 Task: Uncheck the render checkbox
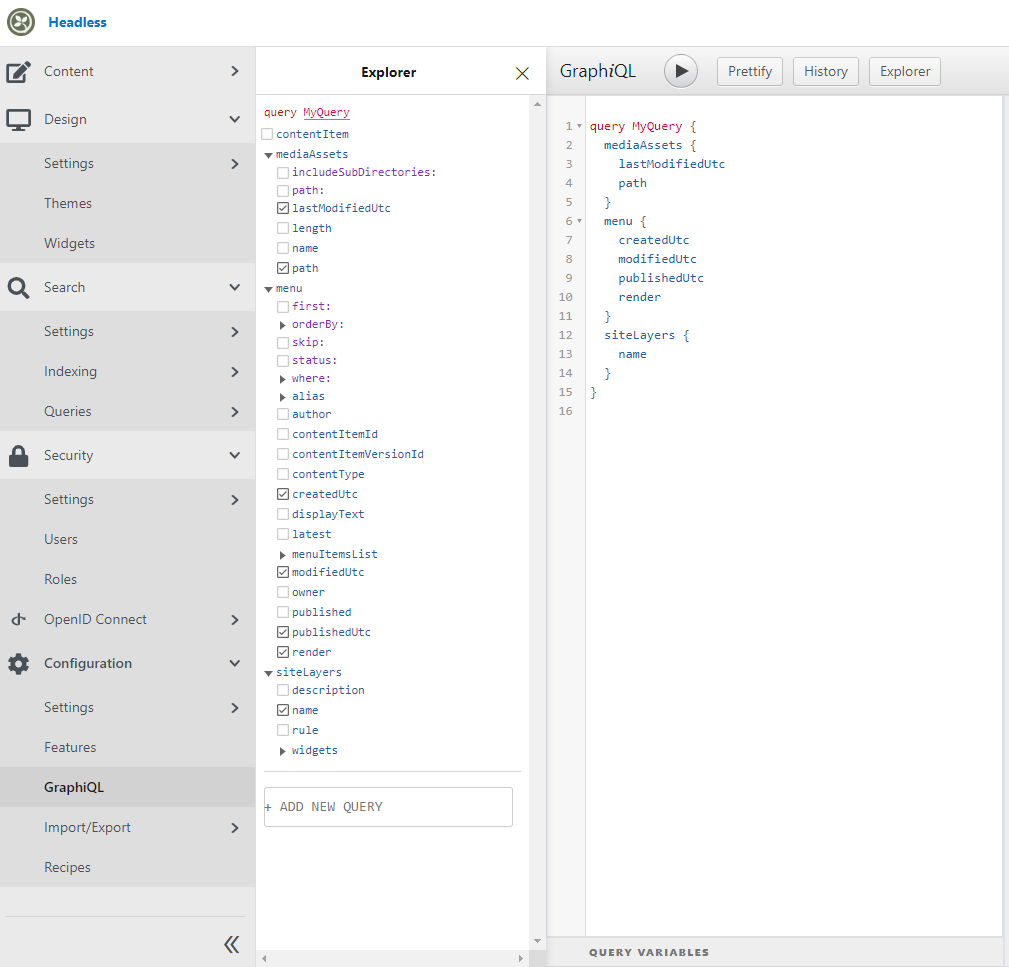pyautogui.click(x=282, y=652)
